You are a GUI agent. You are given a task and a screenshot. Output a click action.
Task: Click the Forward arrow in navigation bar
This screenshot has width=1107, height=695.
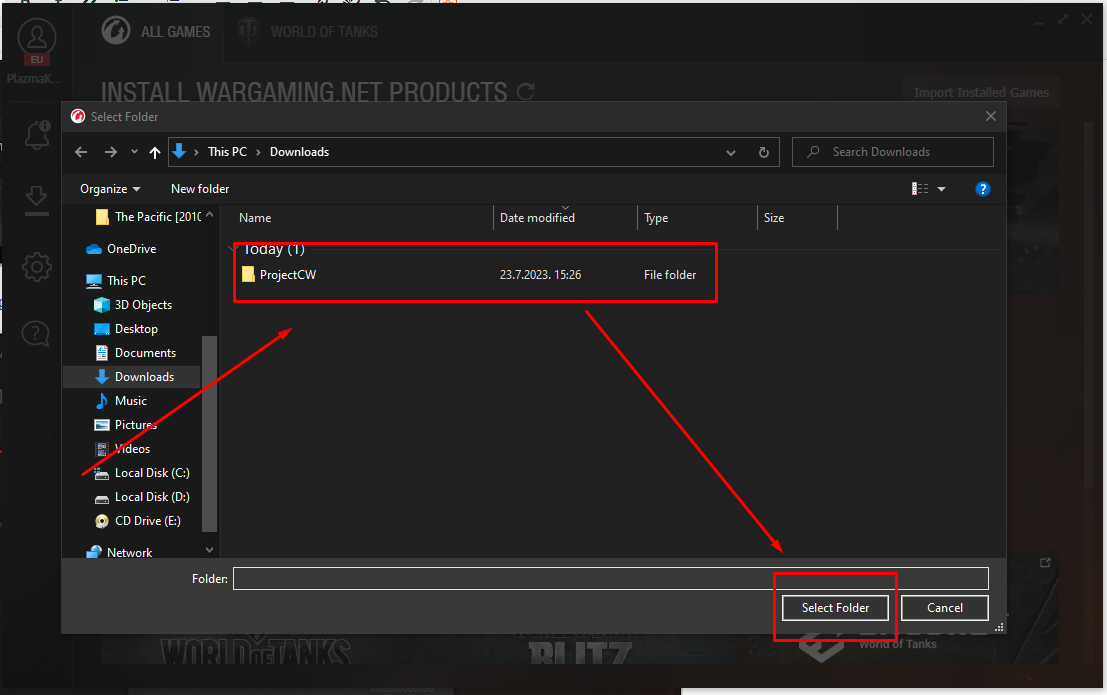pos(111,152)
